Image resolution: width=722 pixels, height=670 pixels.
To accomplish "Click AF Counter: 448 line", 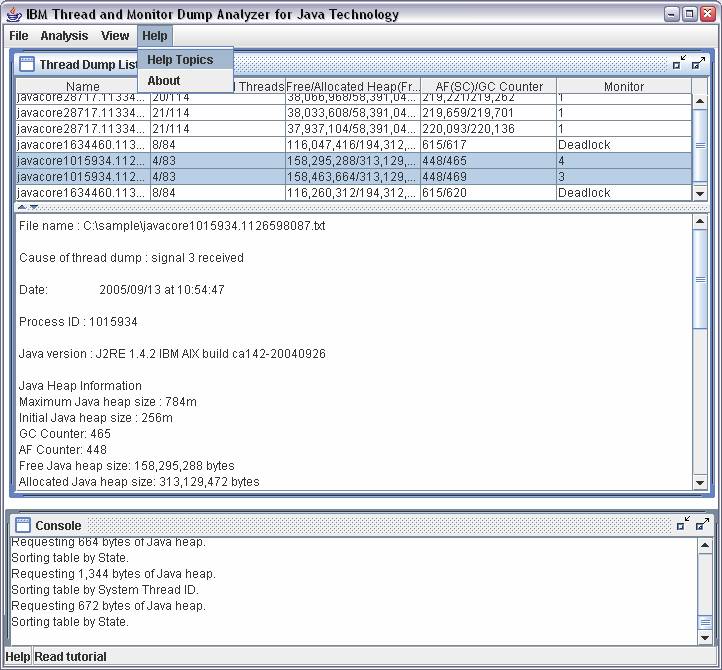I will [x=63, y=450].
